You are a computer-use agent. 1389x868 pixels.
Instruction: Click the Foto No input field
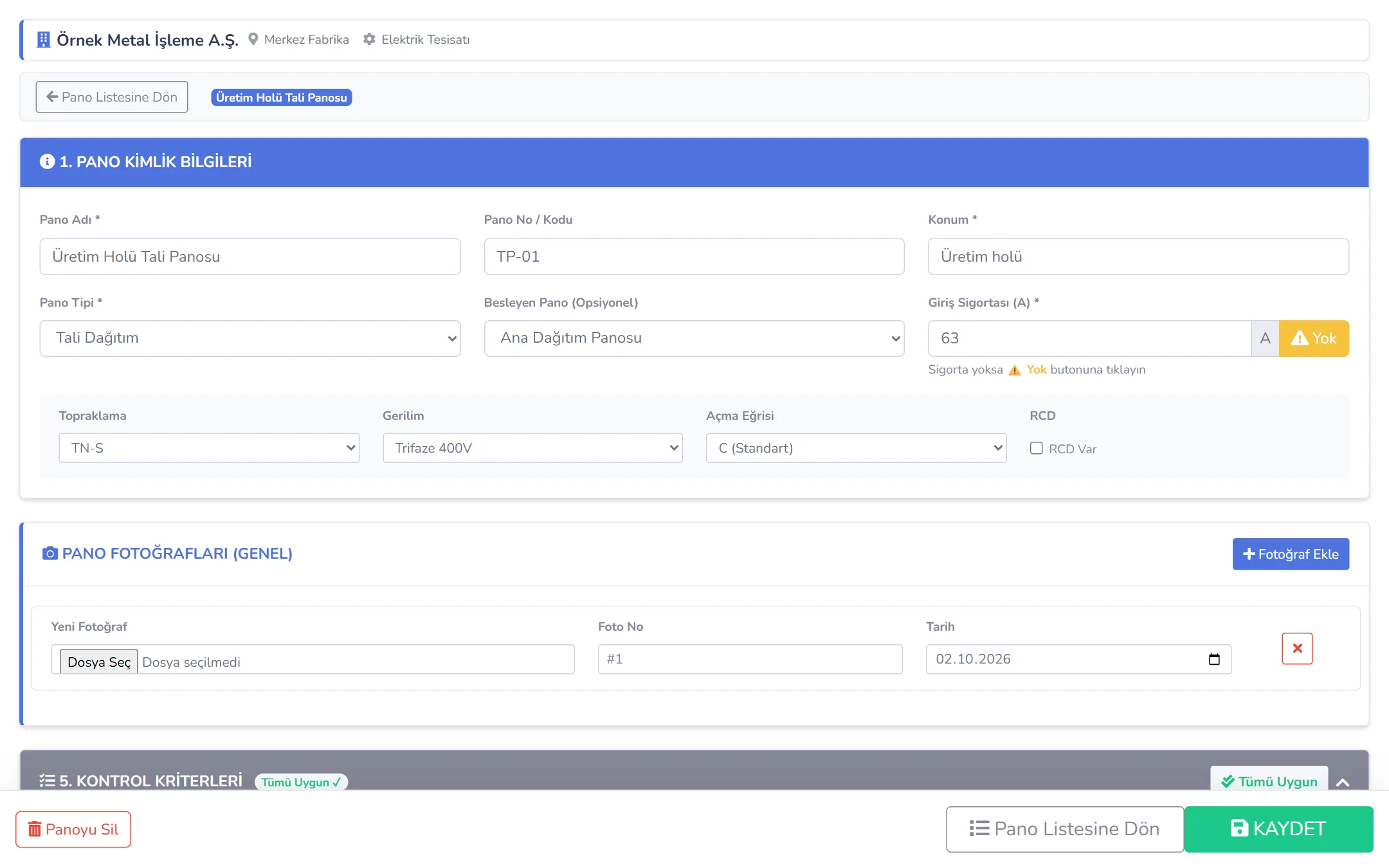(x=750, y=659)
